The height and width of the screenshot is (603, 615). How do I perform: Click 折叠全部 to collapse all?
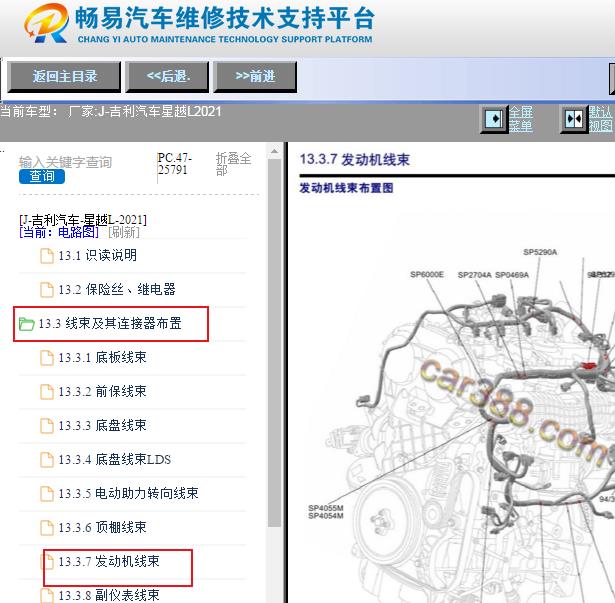click(x=233, y=164)
